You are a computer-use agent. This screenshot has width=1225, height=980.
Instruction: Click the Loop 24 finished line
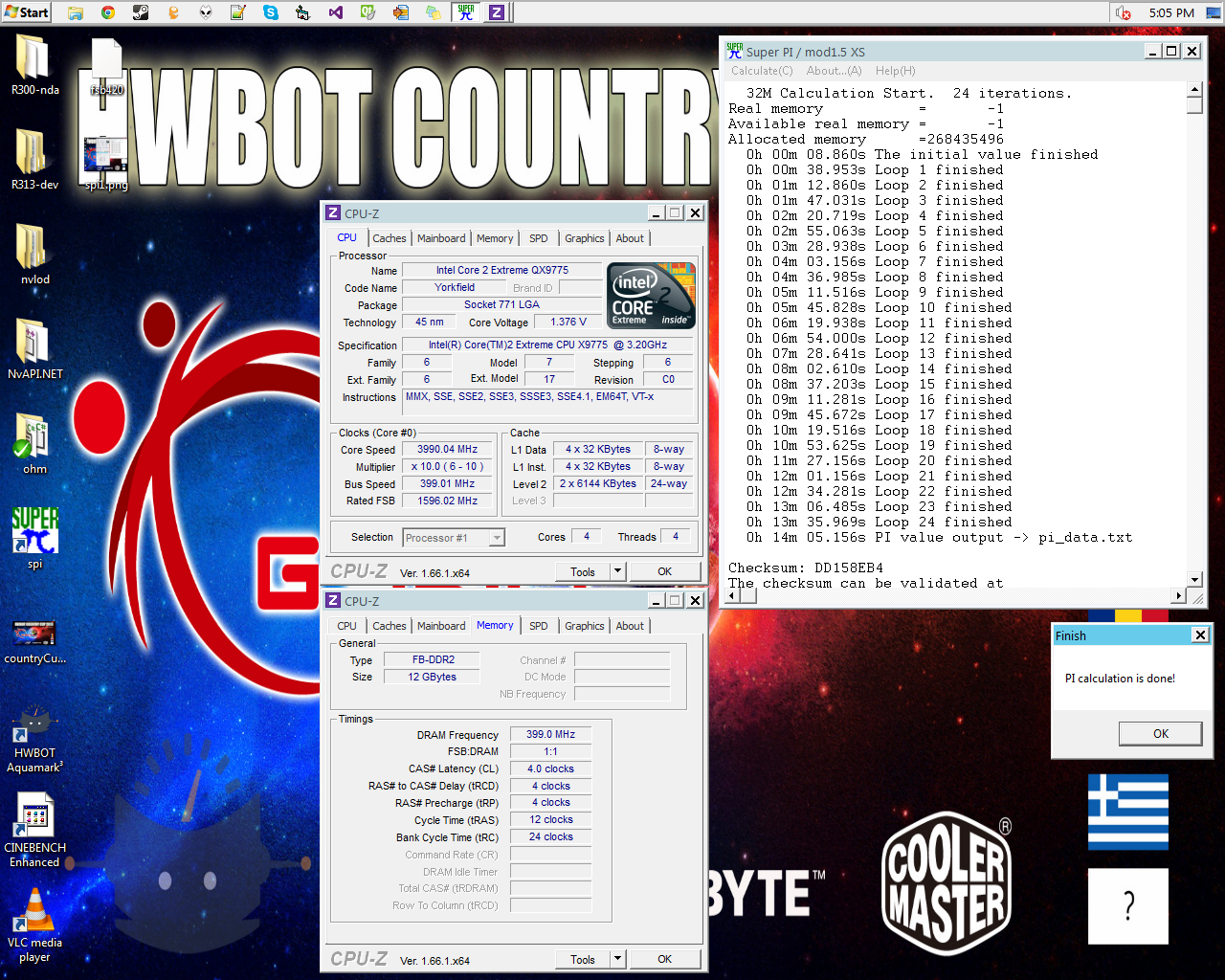[x=879, y=522]
